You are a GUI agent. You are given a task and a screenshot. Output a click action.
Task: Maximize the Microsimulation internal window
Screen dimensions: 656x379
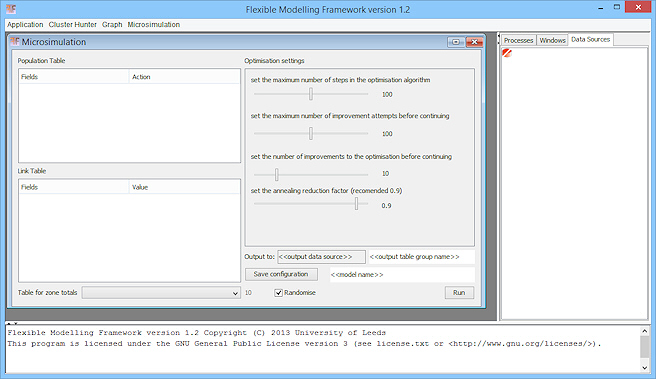coord(456,42)
